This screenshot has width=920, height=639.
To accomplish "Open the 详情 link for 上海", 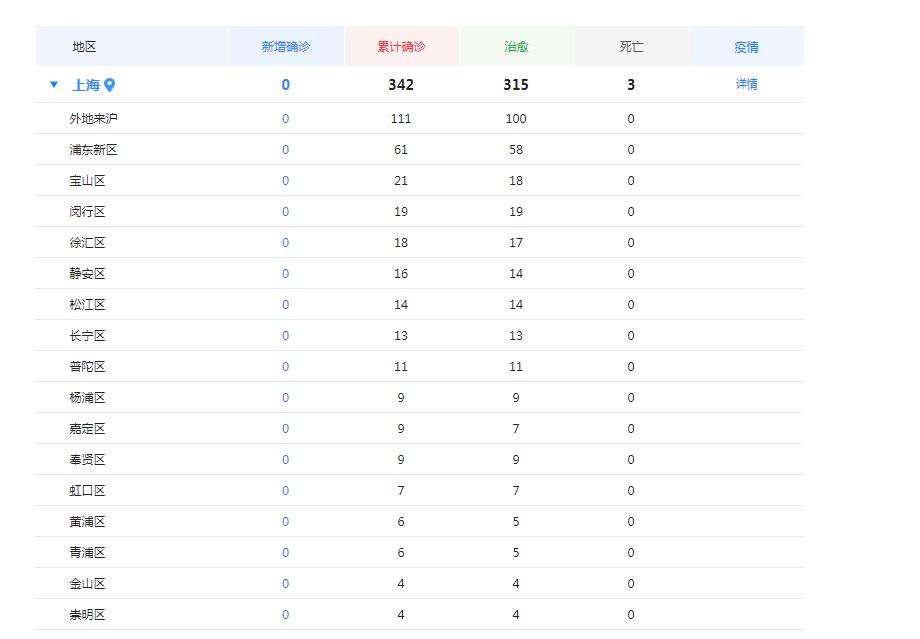I will pos(746,84).
